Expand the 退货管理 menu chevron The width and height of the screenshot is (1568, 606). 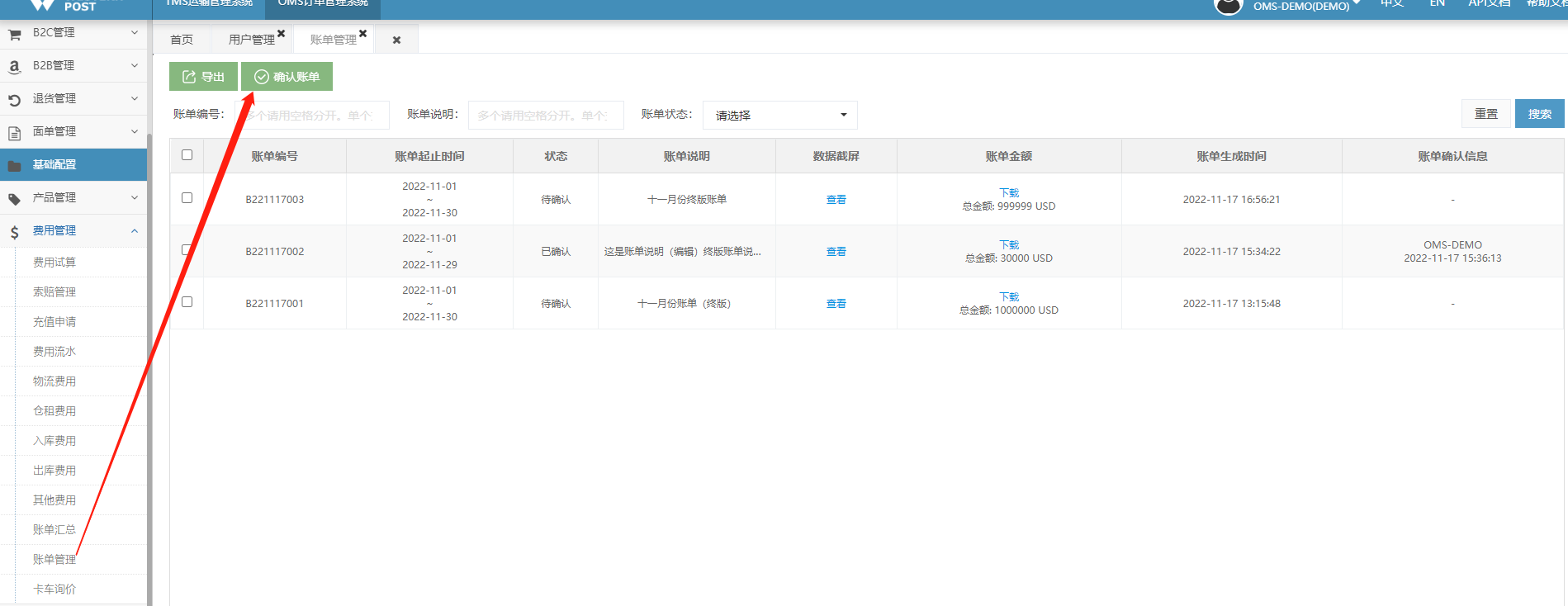pos(135,98)
